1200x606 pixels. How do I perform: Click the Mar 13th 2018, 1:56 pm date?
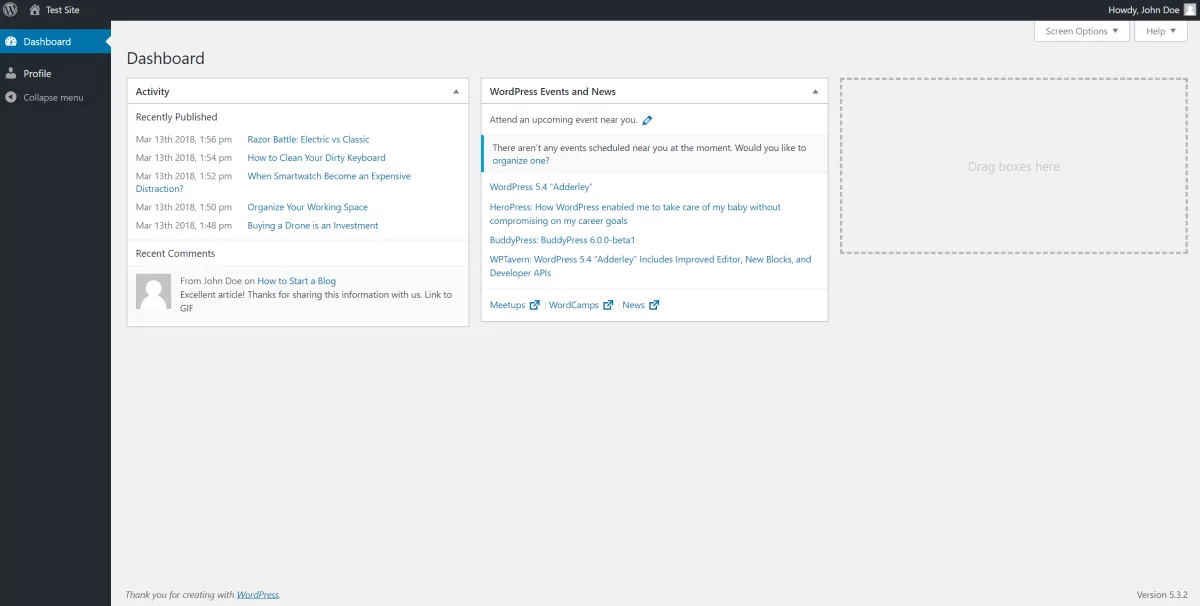(x=184, y=139)
